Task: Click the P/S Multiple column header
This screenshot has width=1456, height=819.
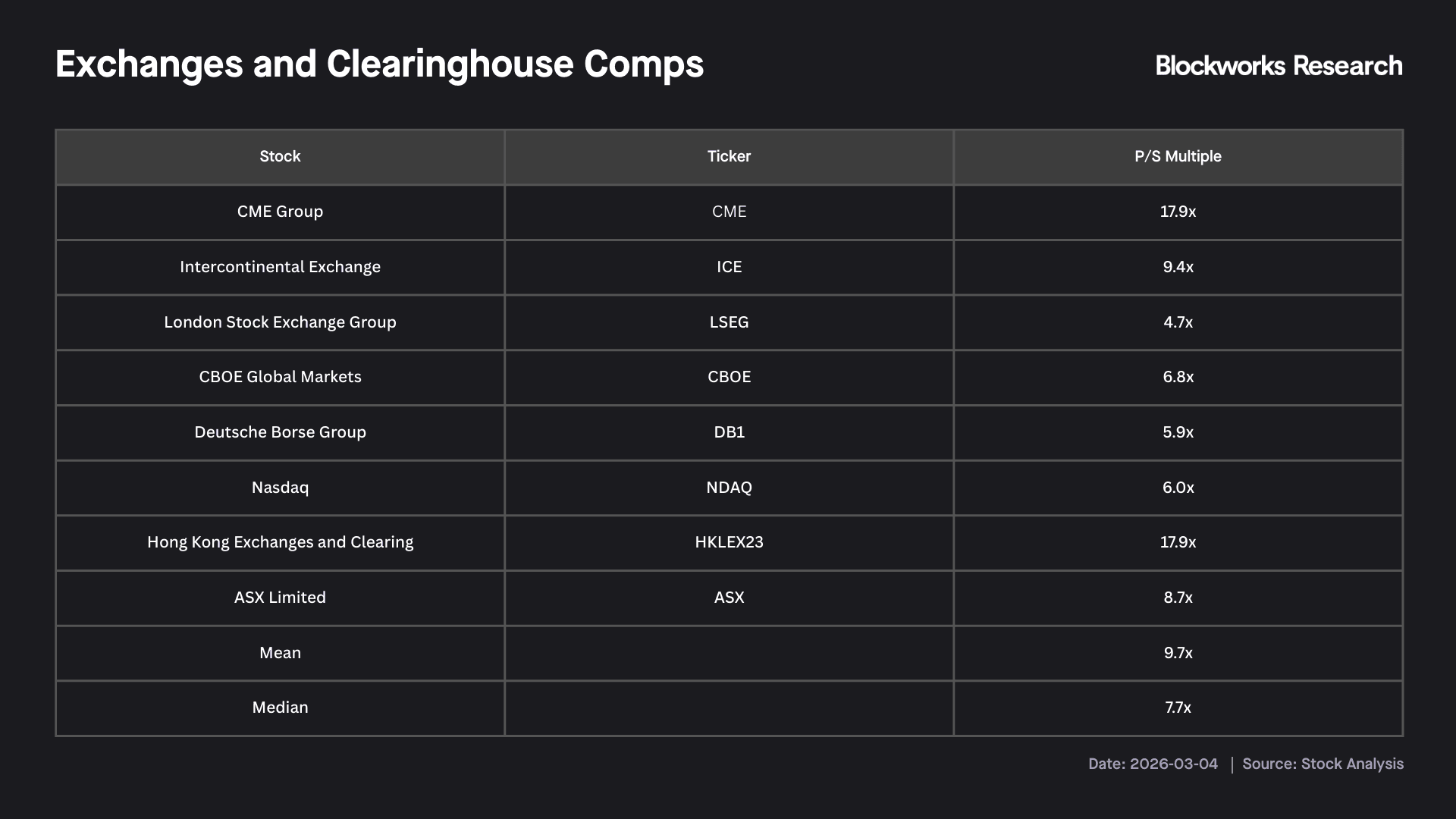Action: click(x=1178, y=156)
